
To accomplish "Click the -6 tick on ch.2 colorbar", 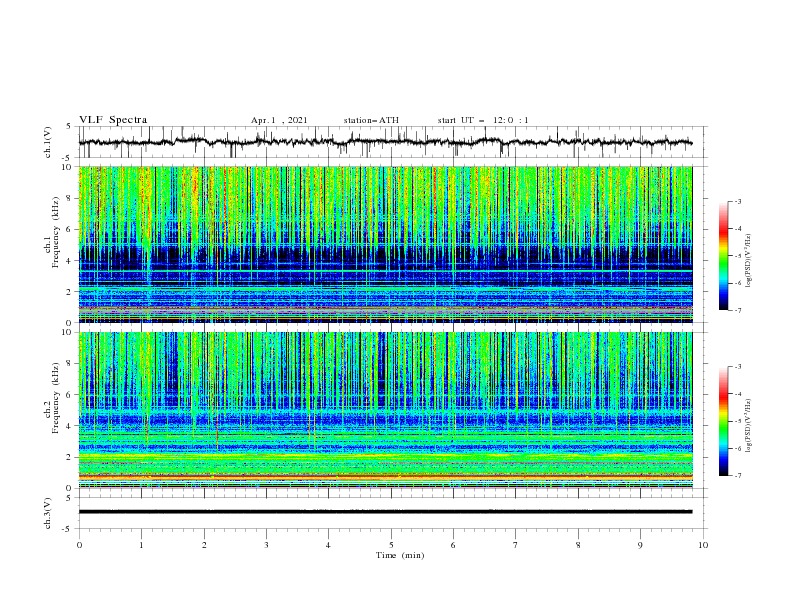I will (x=737, y=448).
